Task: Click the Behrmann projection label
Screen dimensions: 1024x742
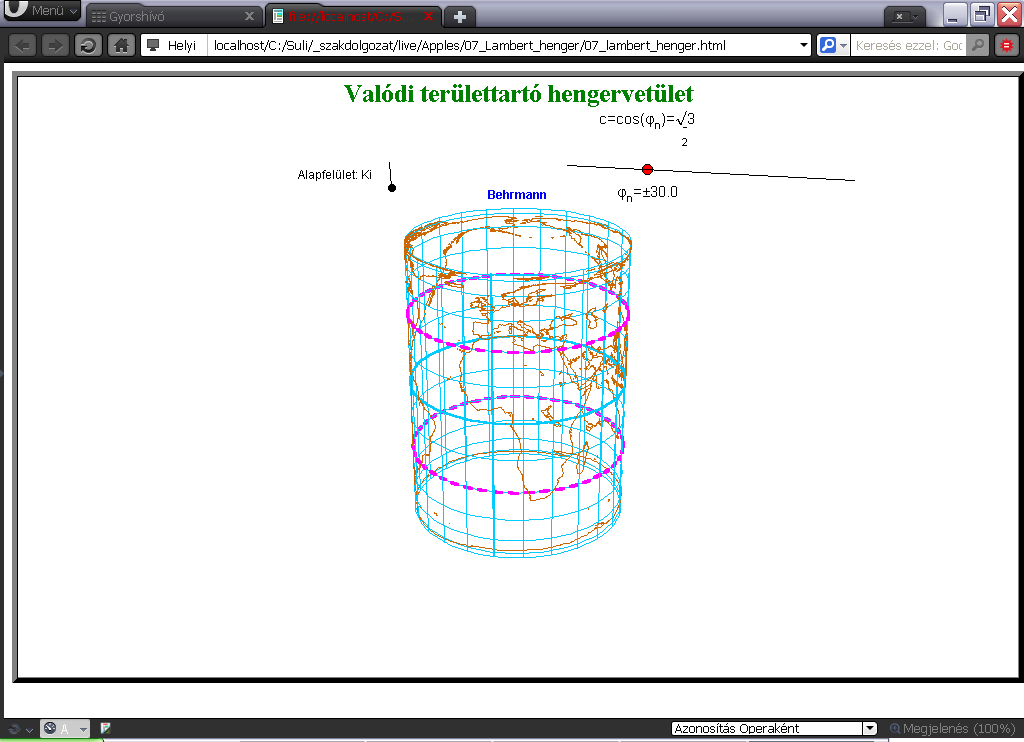Action: [517, 195]
